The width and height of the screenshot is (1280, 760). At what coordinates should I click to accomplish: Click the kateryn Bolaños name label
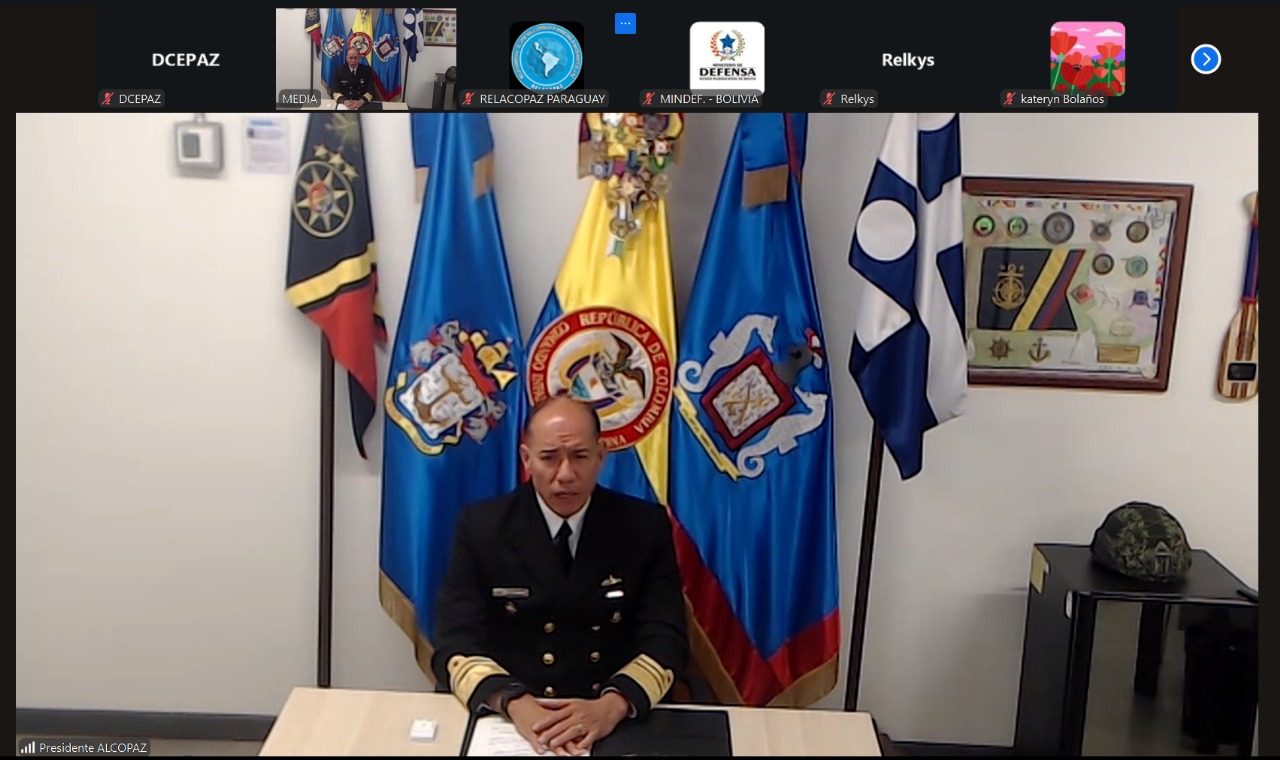(x=1061, y=99)
